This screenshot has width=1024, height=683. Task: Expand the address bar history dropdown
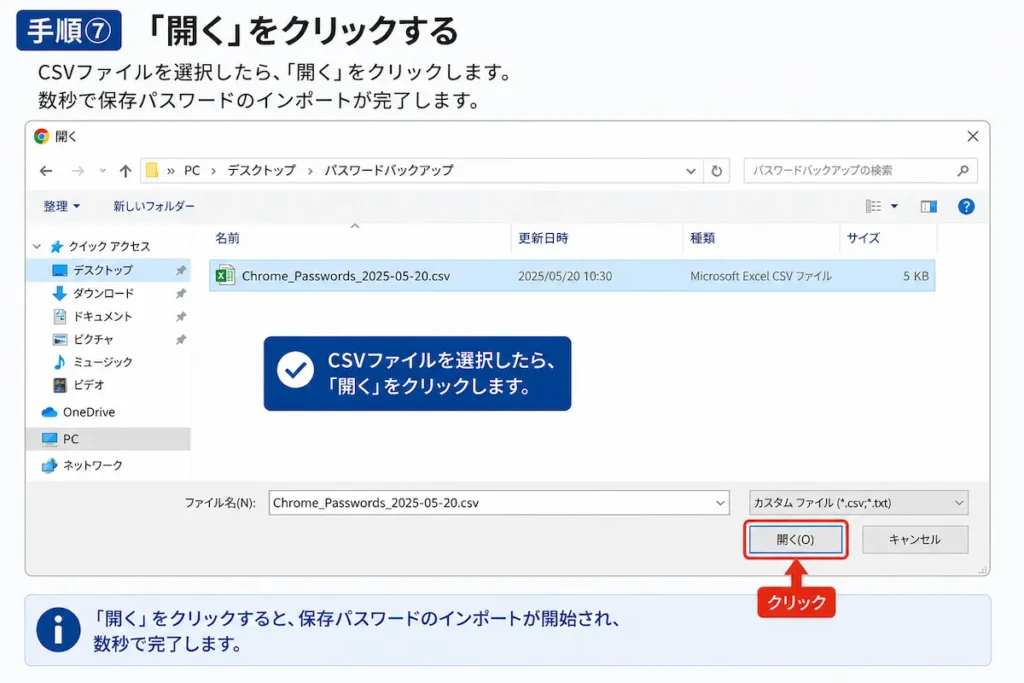690,171
